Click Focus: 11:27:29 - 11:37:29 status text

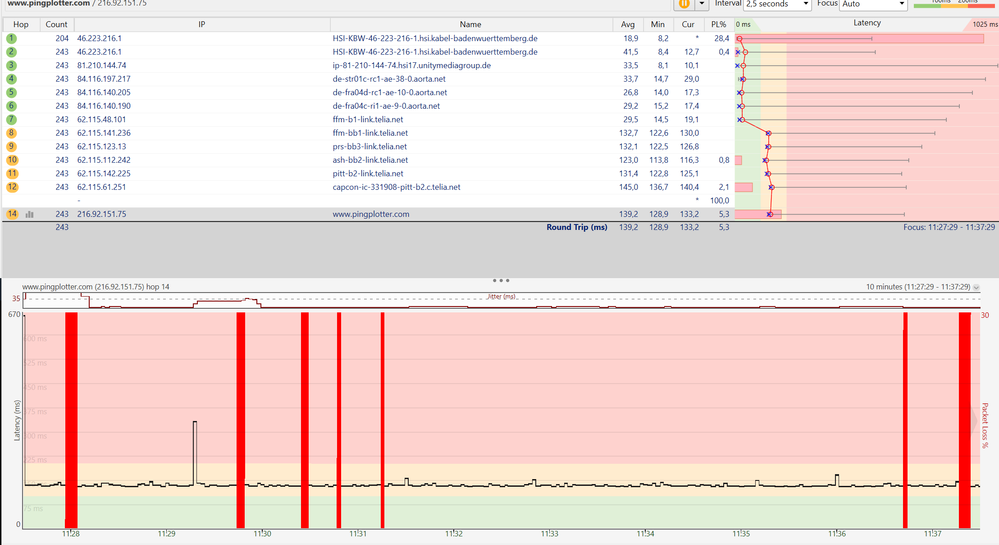pyautogui.click(x=949, y=227)
